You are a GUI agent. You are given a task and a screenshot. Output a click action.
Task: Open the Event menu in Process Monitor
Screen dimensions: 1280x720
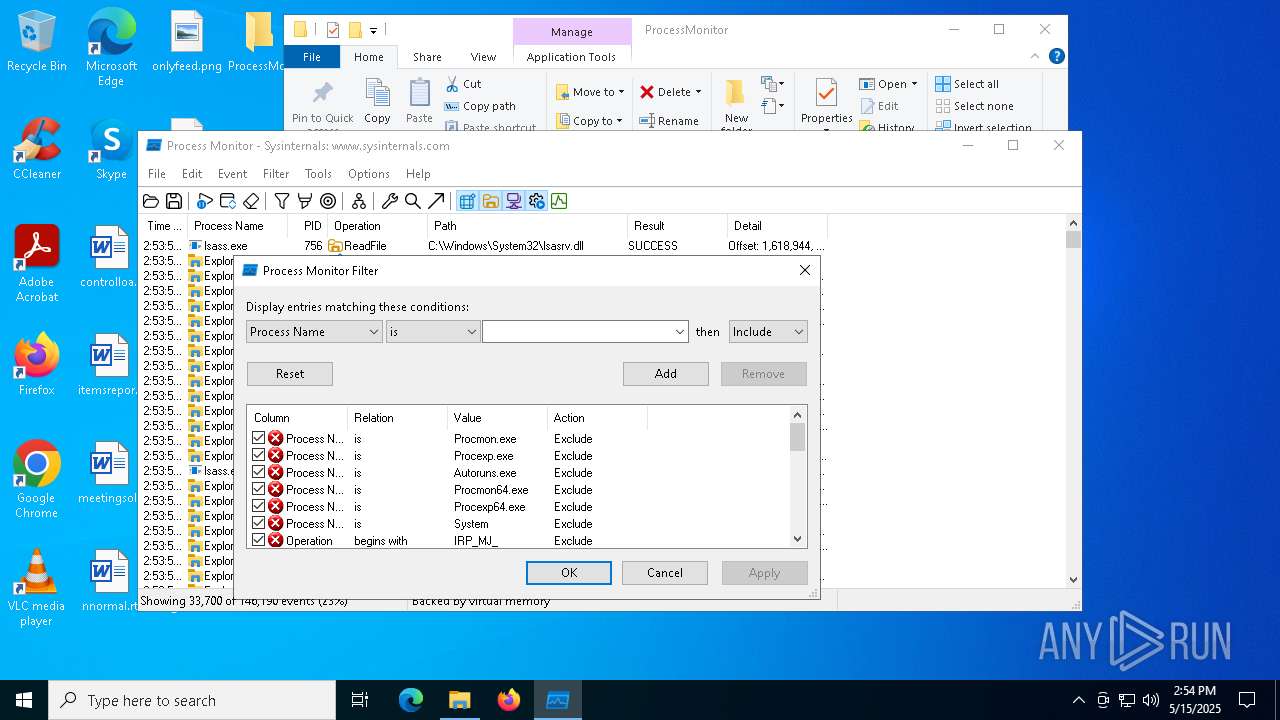coord(232,174)
